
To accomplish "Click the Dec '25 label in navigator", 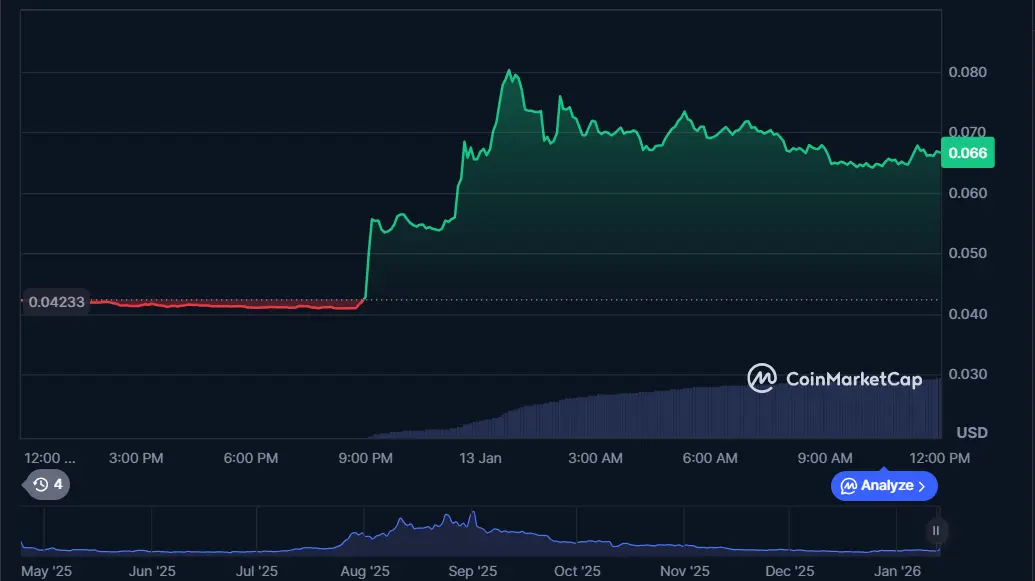I will click(x=790, y=571).
